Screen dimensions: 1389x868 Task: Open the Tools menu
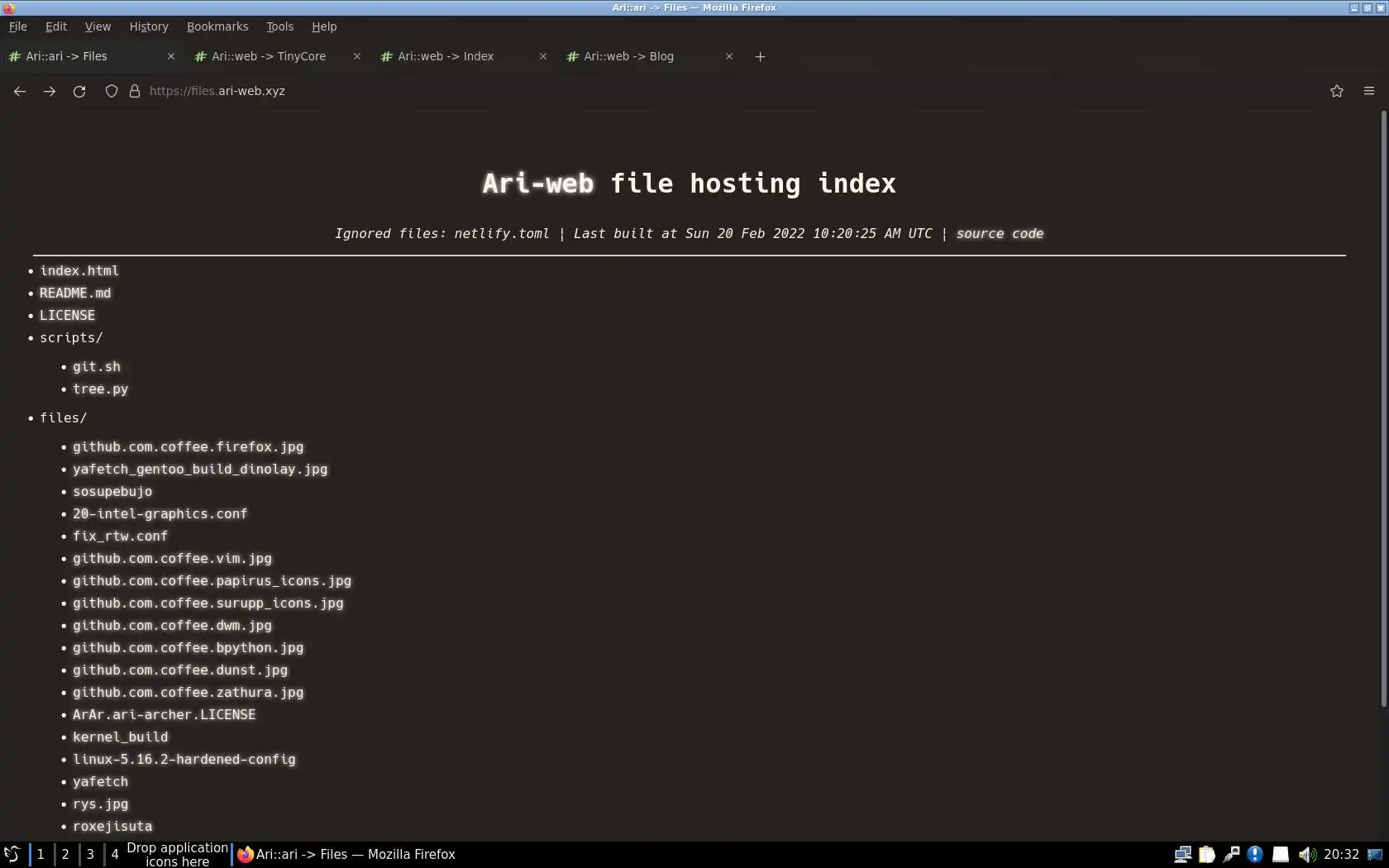coord(280,26)
